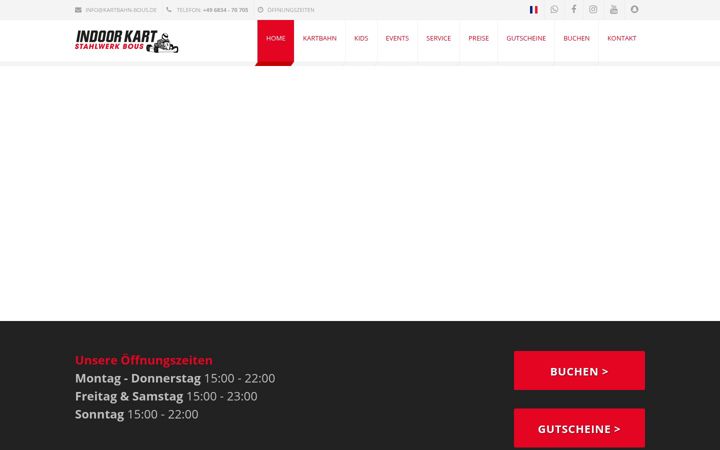Open the EVENTS menu item
This screenshot has height=450, width=720.
397,39
